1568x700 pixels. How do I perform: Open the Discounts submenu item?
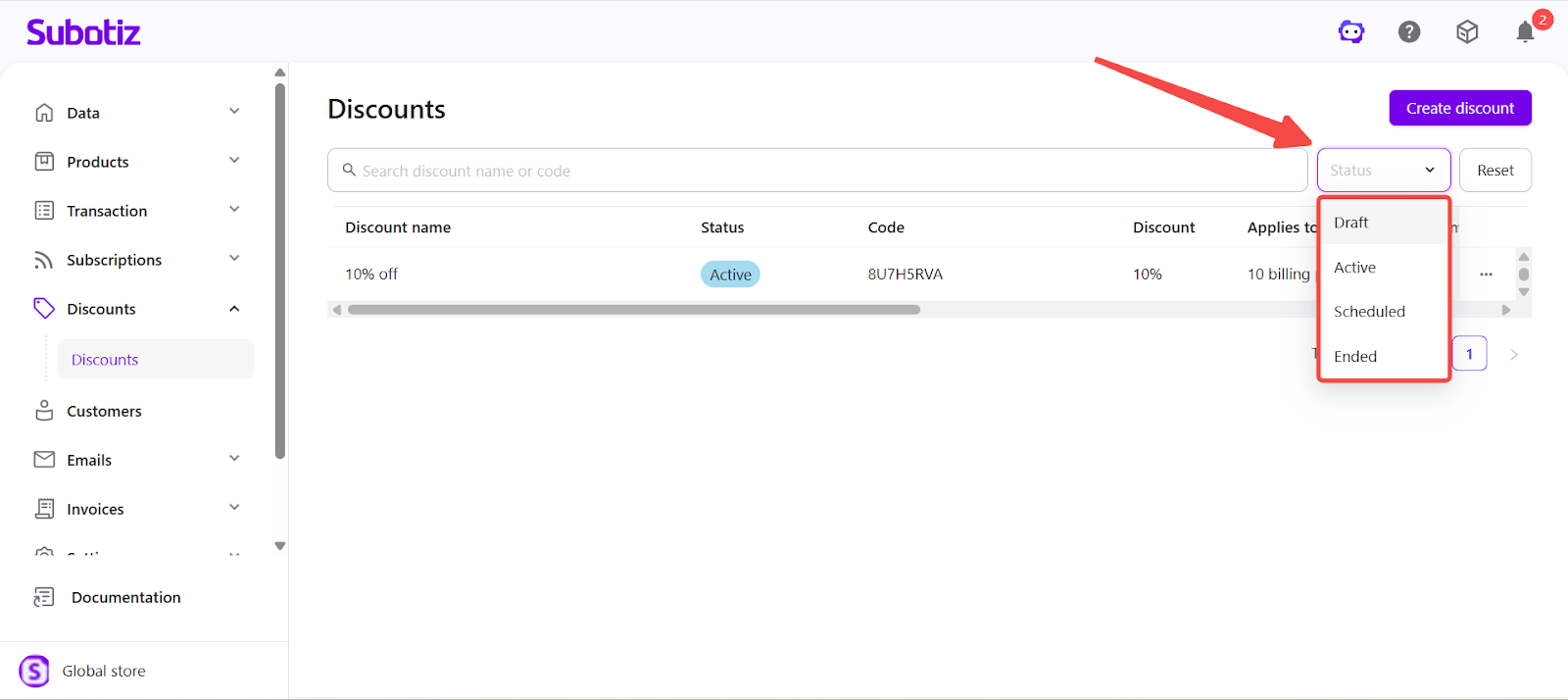tap(105, 360)
